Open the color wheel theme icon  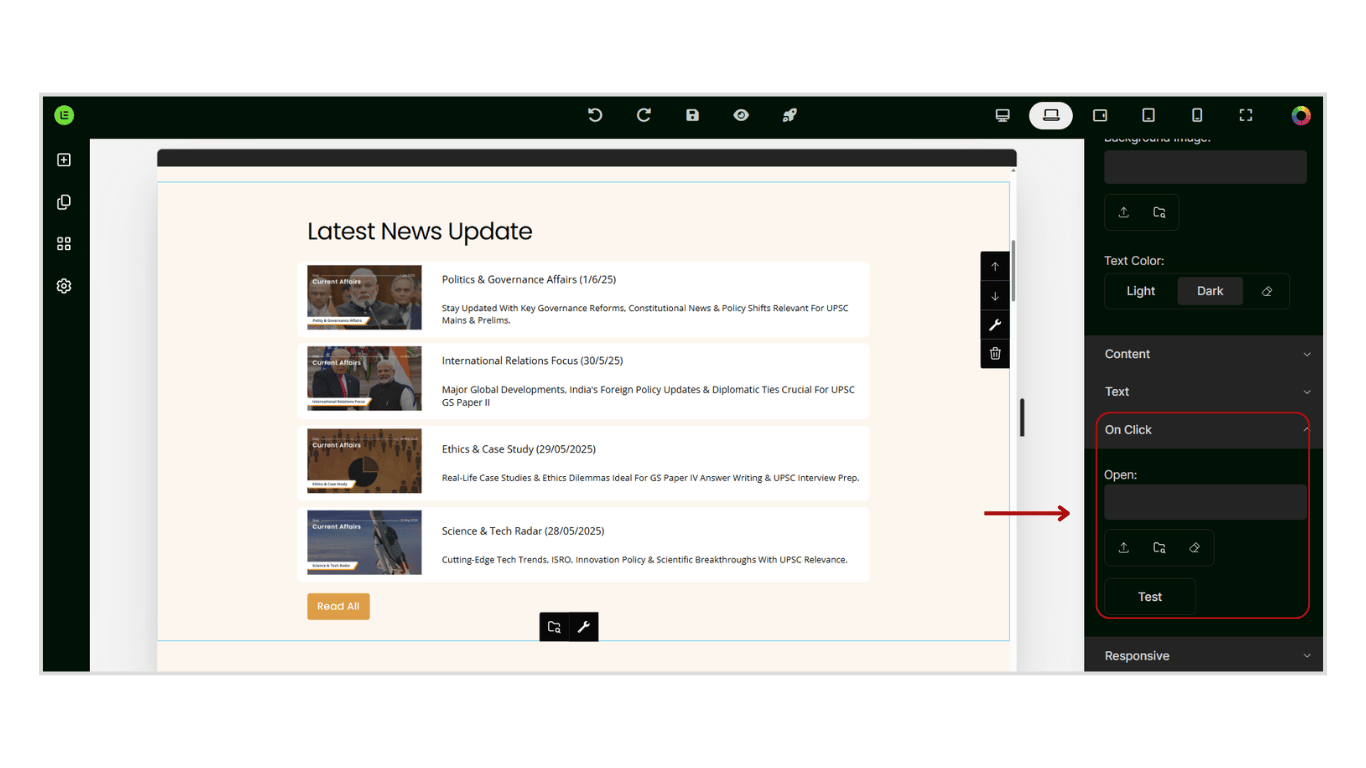coord(1301,115)
